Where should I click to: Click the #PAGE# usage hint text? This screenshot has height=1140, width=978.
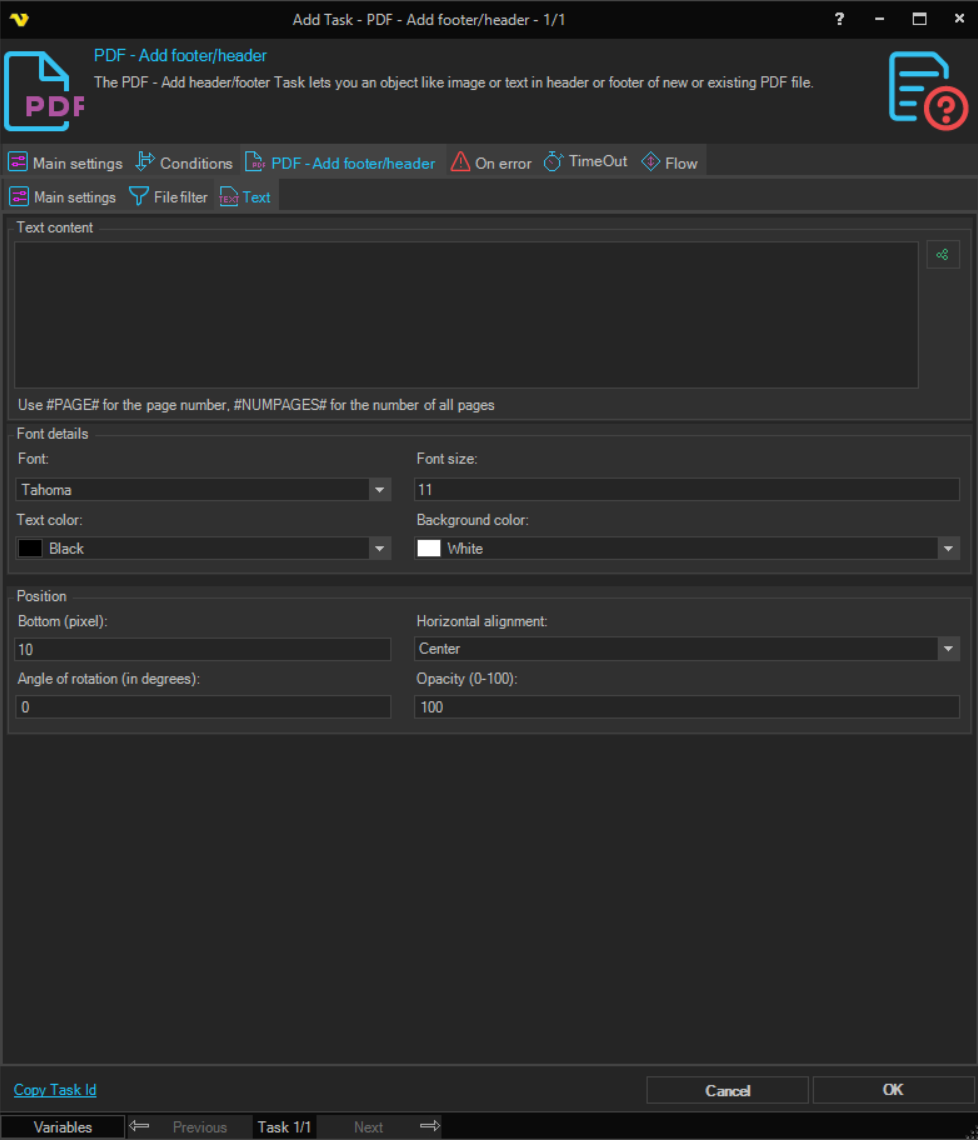[256, 405]
